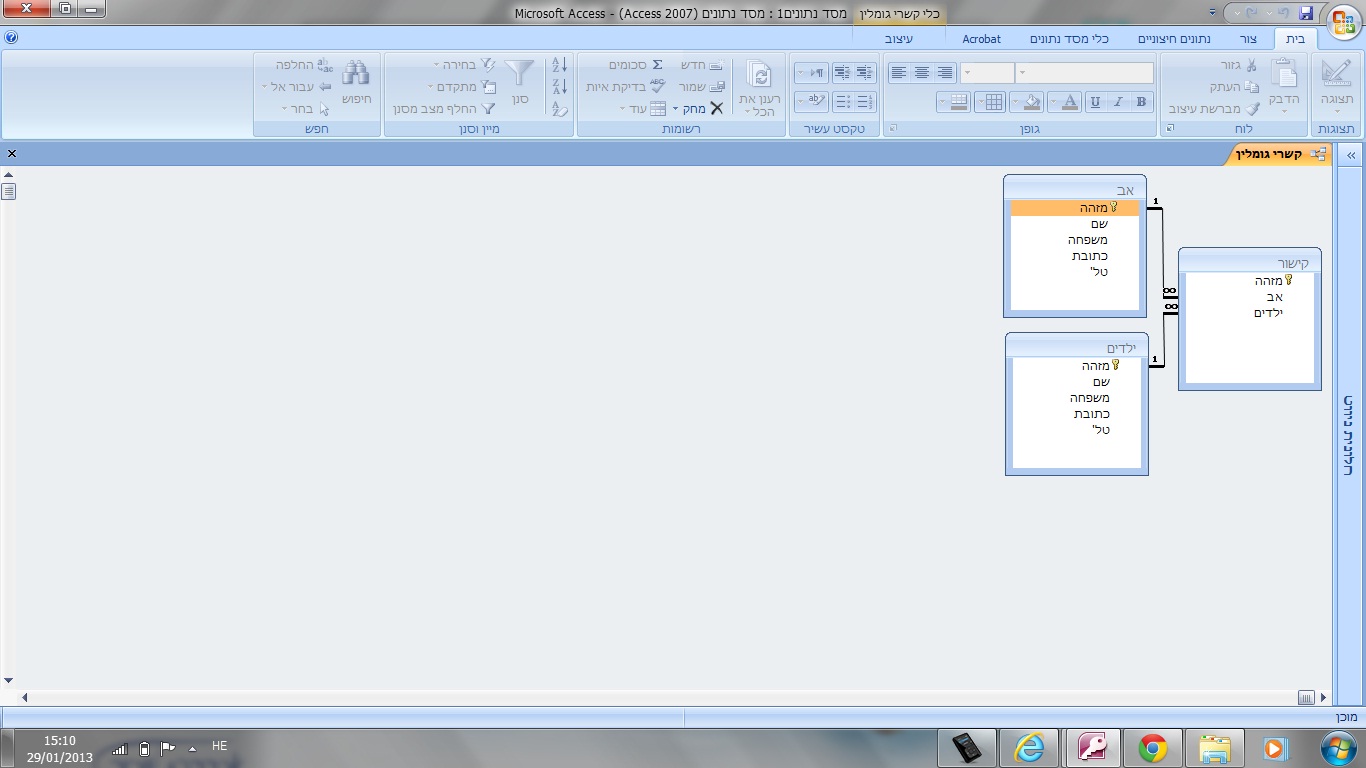Viewport: 1366px width, 768px height.
Task: Open the Acrobat ribbon tab
Action: [982, 39]
